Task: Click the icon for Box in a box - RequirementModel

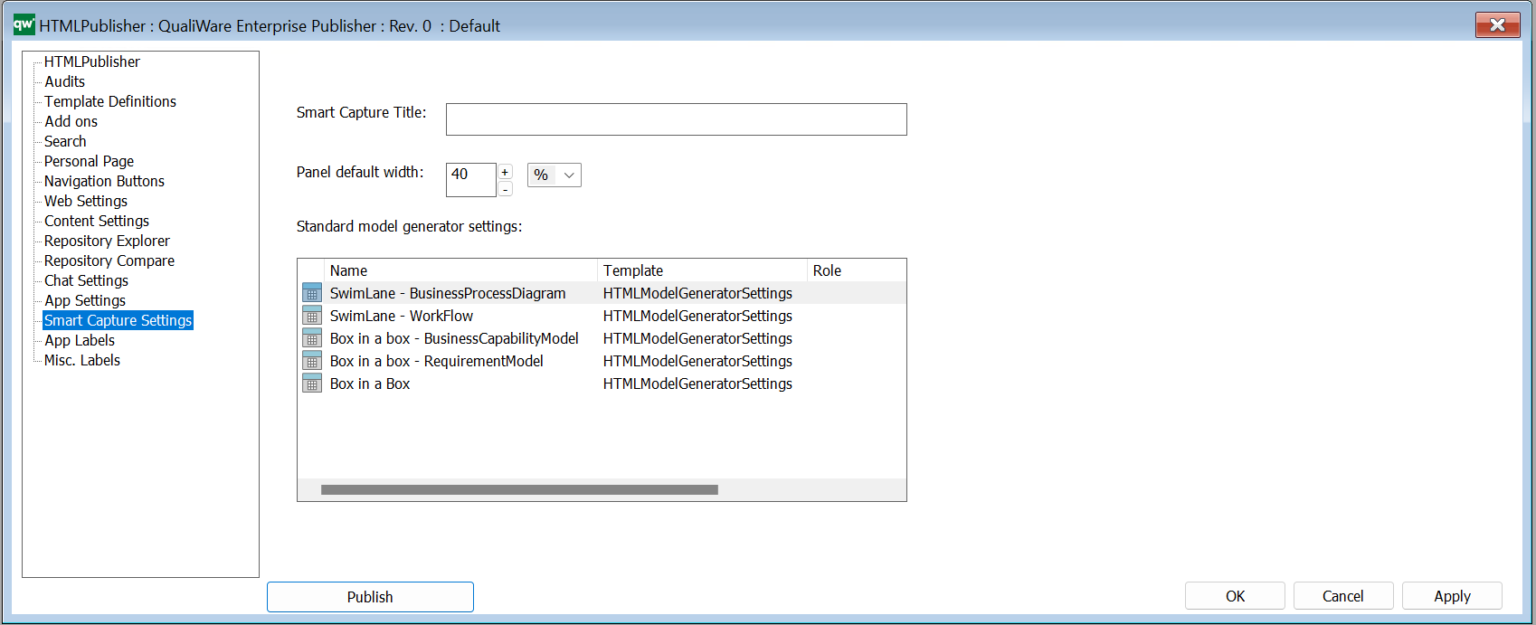Action: (311, 361)
